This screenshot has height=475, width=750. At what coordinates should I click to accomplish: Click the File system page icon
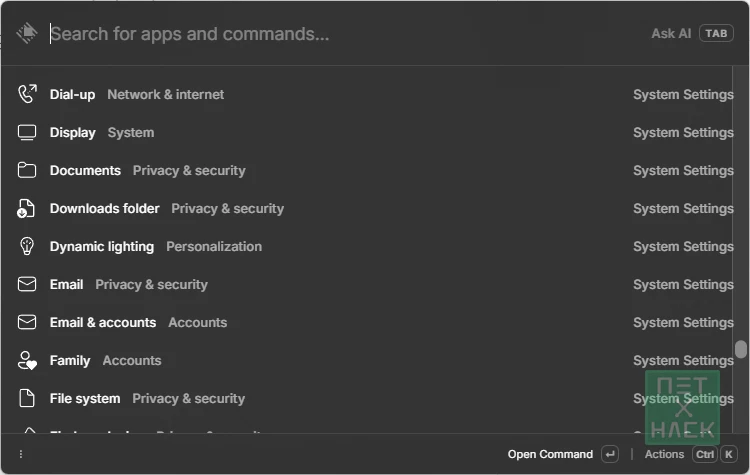(x=27, y=398)
